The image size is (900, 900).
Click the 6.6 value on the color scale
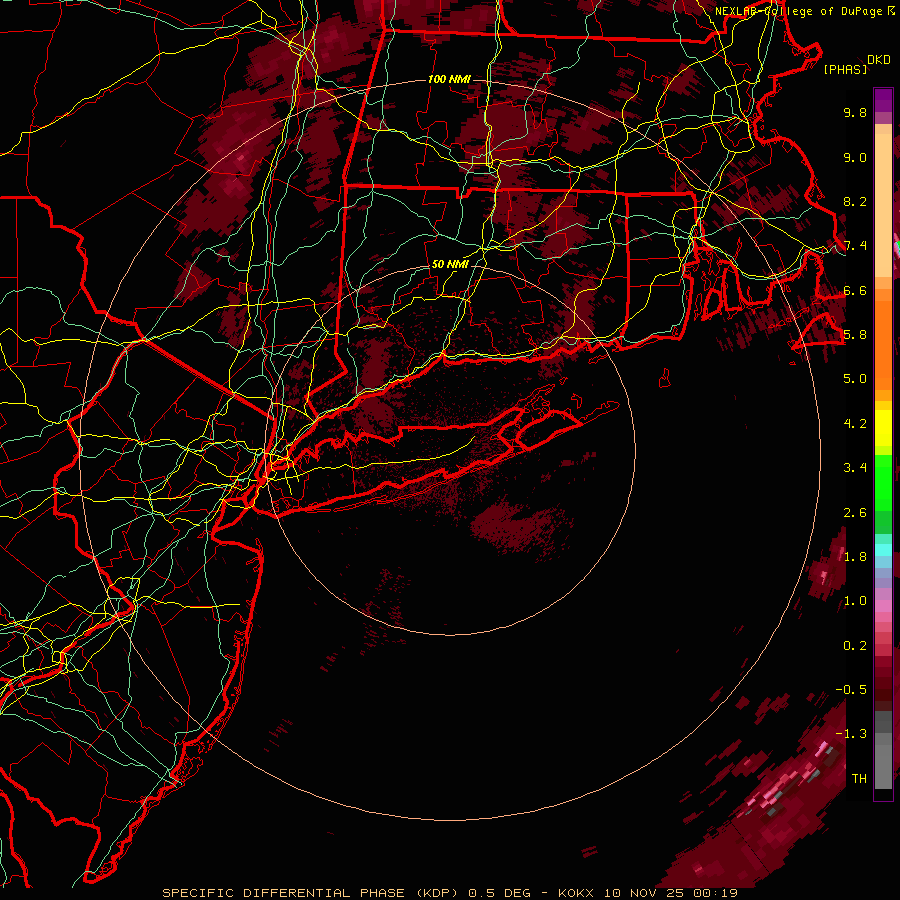tap(855, 290)
